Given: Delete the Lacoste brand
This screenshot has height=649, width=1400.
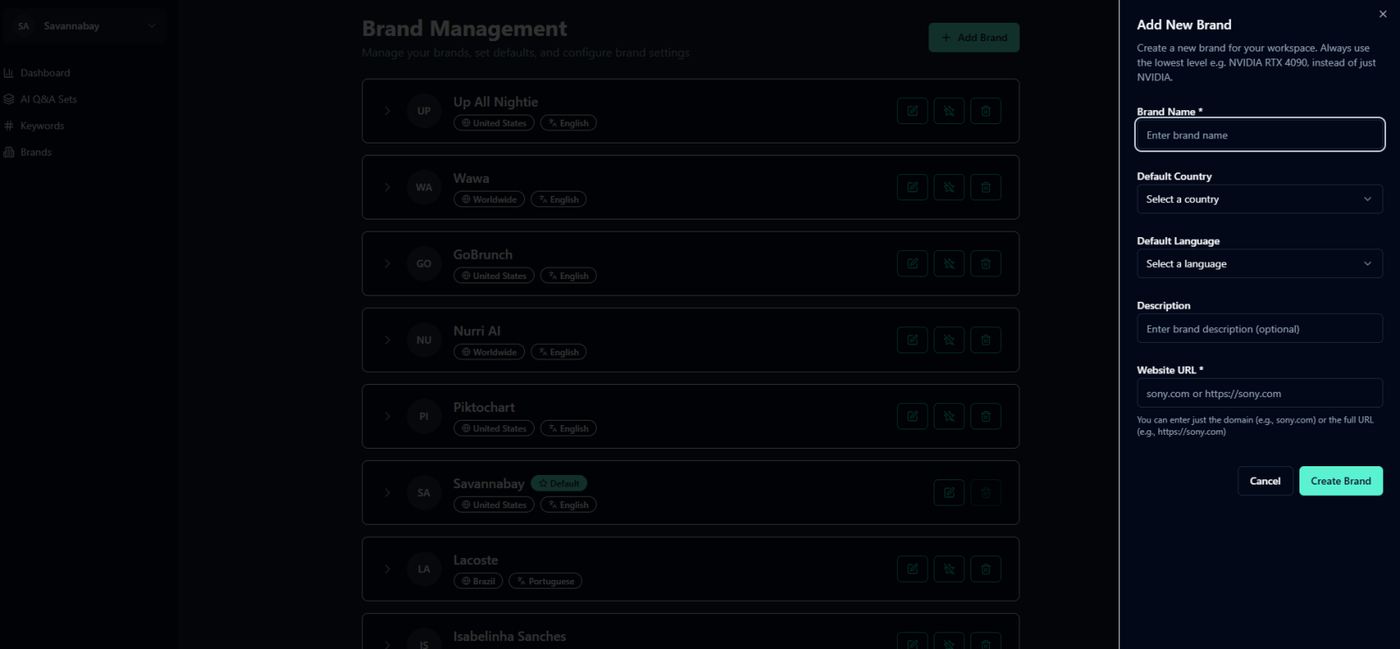Looking at the screenshot, I should tap(986, 569).
